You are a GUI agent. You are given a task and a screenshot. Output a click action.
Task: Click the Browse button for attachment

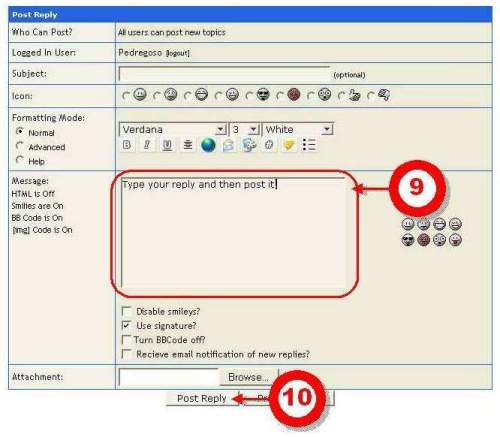pos(248,377)
